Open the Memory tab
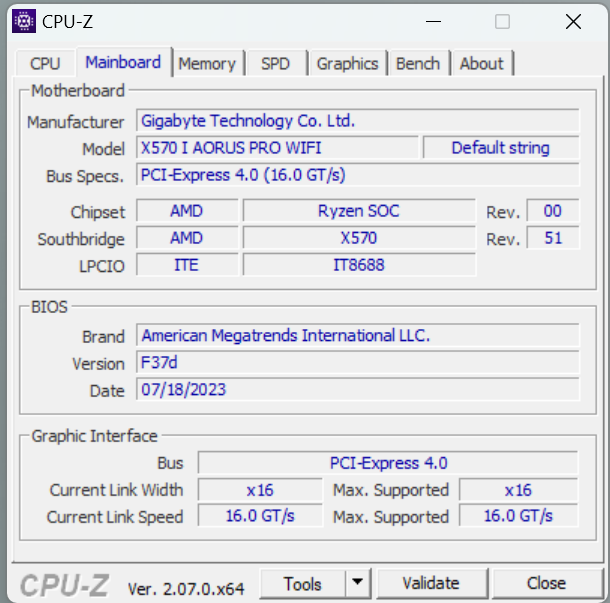 207,63
